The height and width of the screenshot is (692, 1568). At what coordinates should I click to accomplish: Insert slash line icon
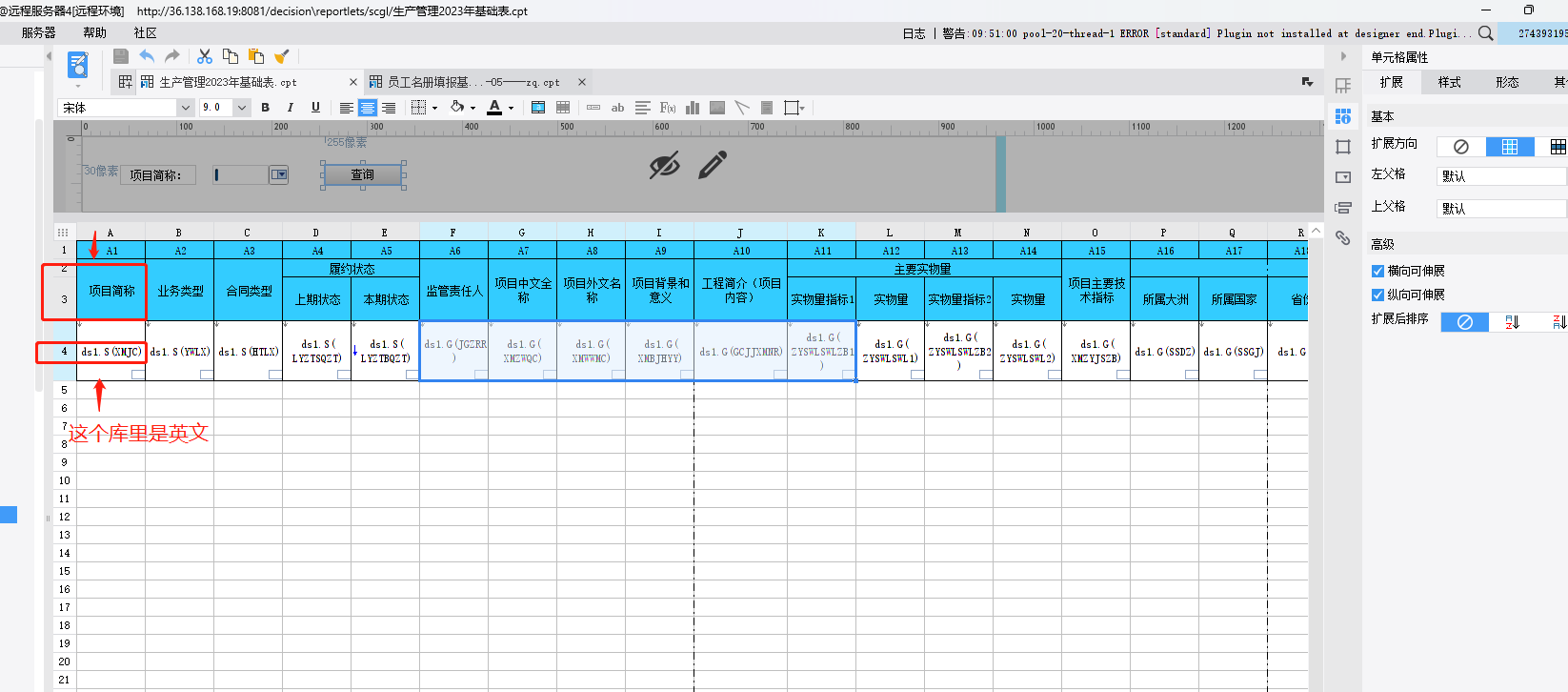[x=742, y=108]
